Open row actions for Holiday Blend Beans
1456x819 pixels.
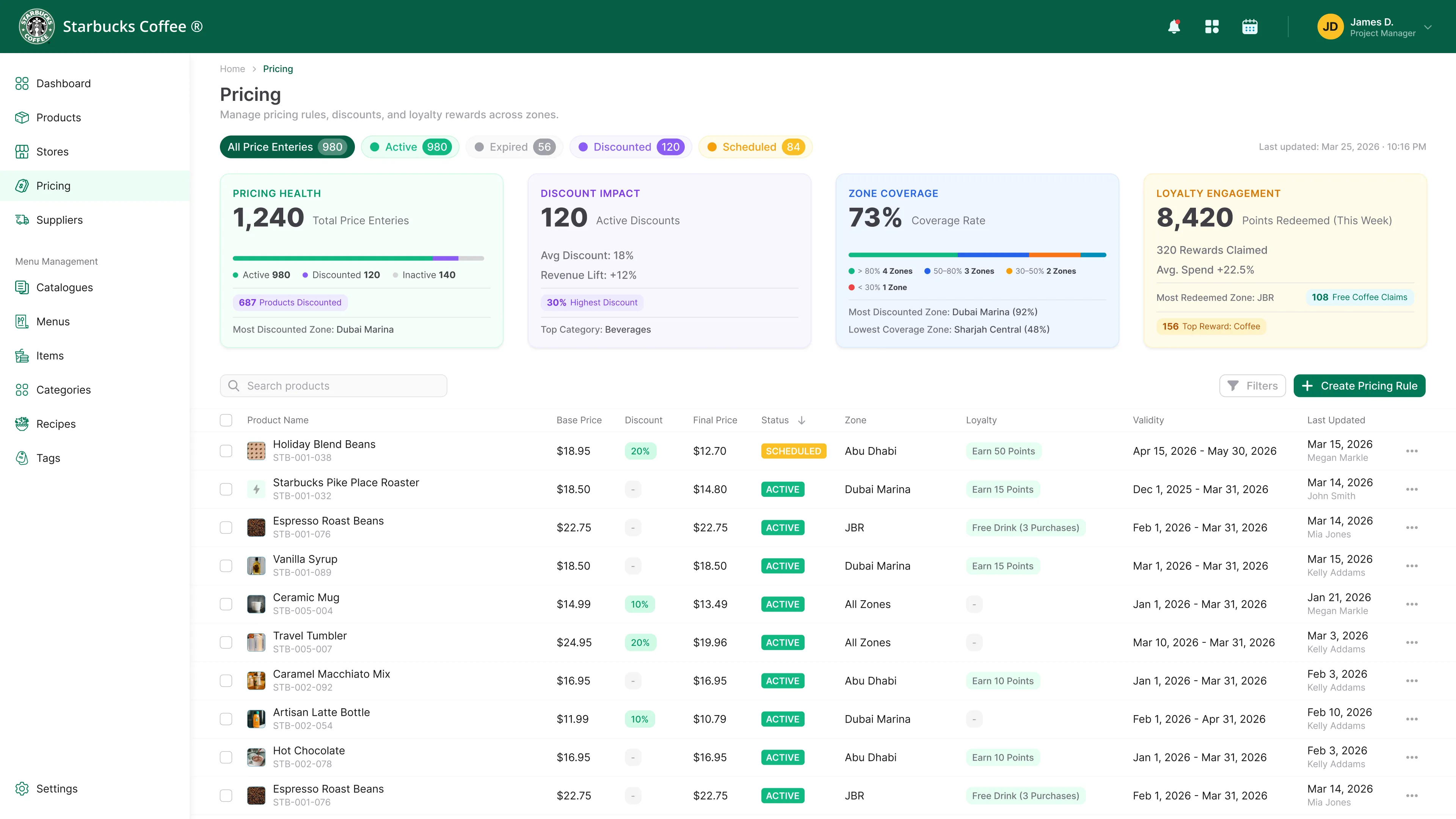[x=1411, y=451]
